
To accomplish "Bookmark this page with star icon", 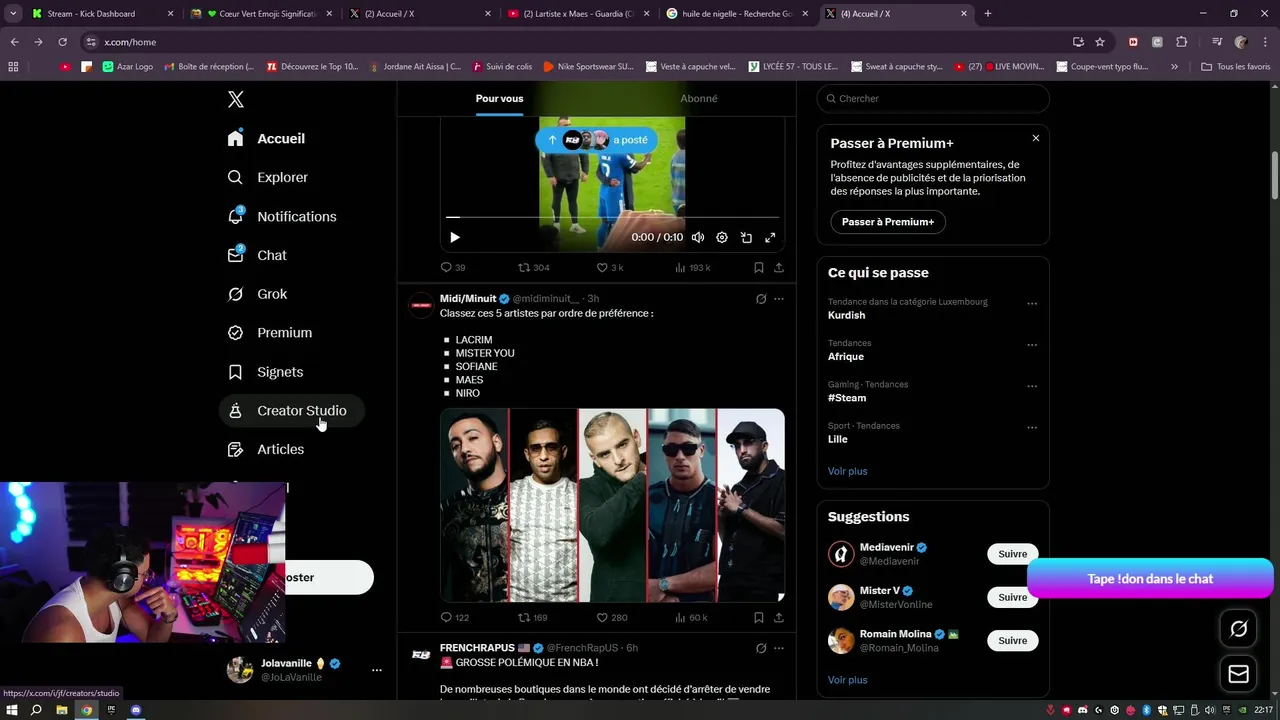I will pos(1100,42).
